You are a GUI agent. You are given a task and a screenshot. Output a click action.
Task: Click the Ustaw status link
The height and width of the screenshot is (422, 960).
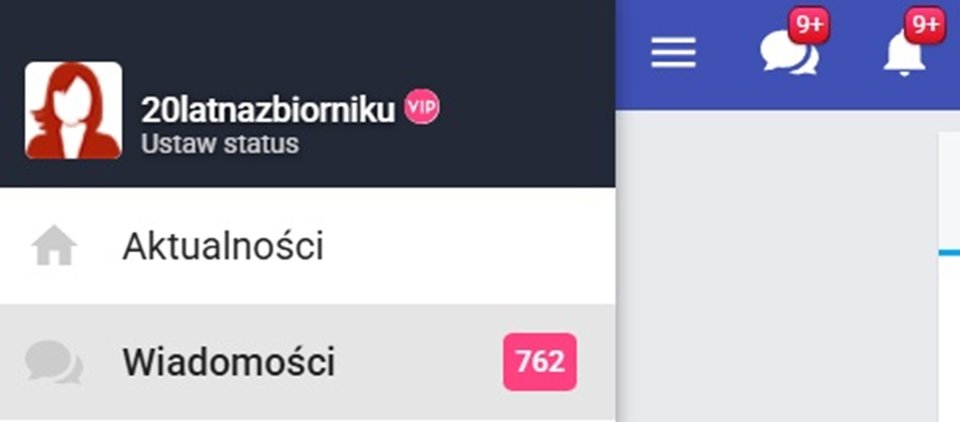(220, 144)
